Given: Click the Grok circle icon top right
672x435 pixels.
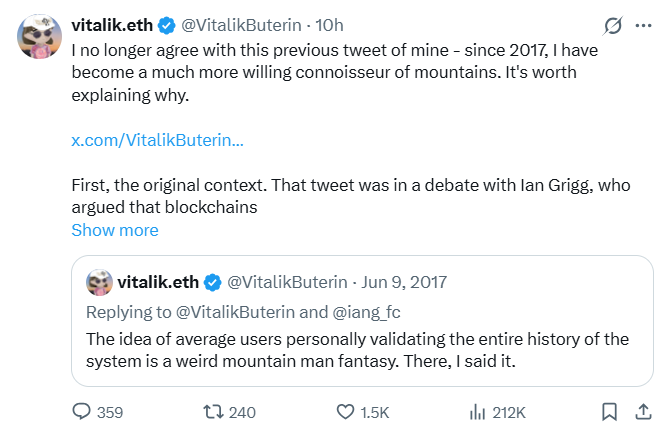Looking at the screenshot, I should (x=615, y=24).
